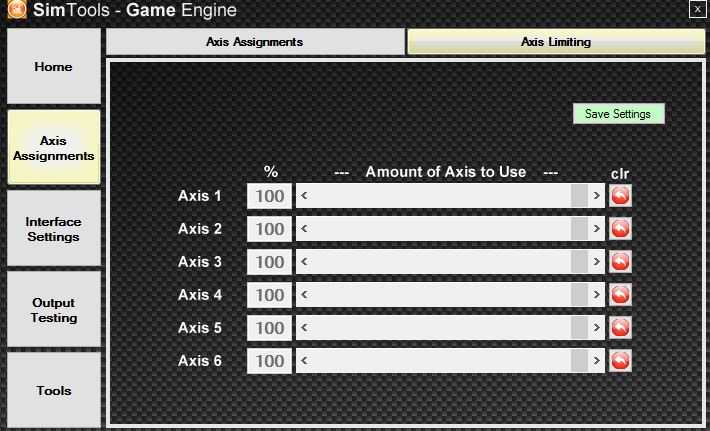Click the Save Settings button
The width and height of the screenshot is (710, 431).
click(x=619, y=114)
